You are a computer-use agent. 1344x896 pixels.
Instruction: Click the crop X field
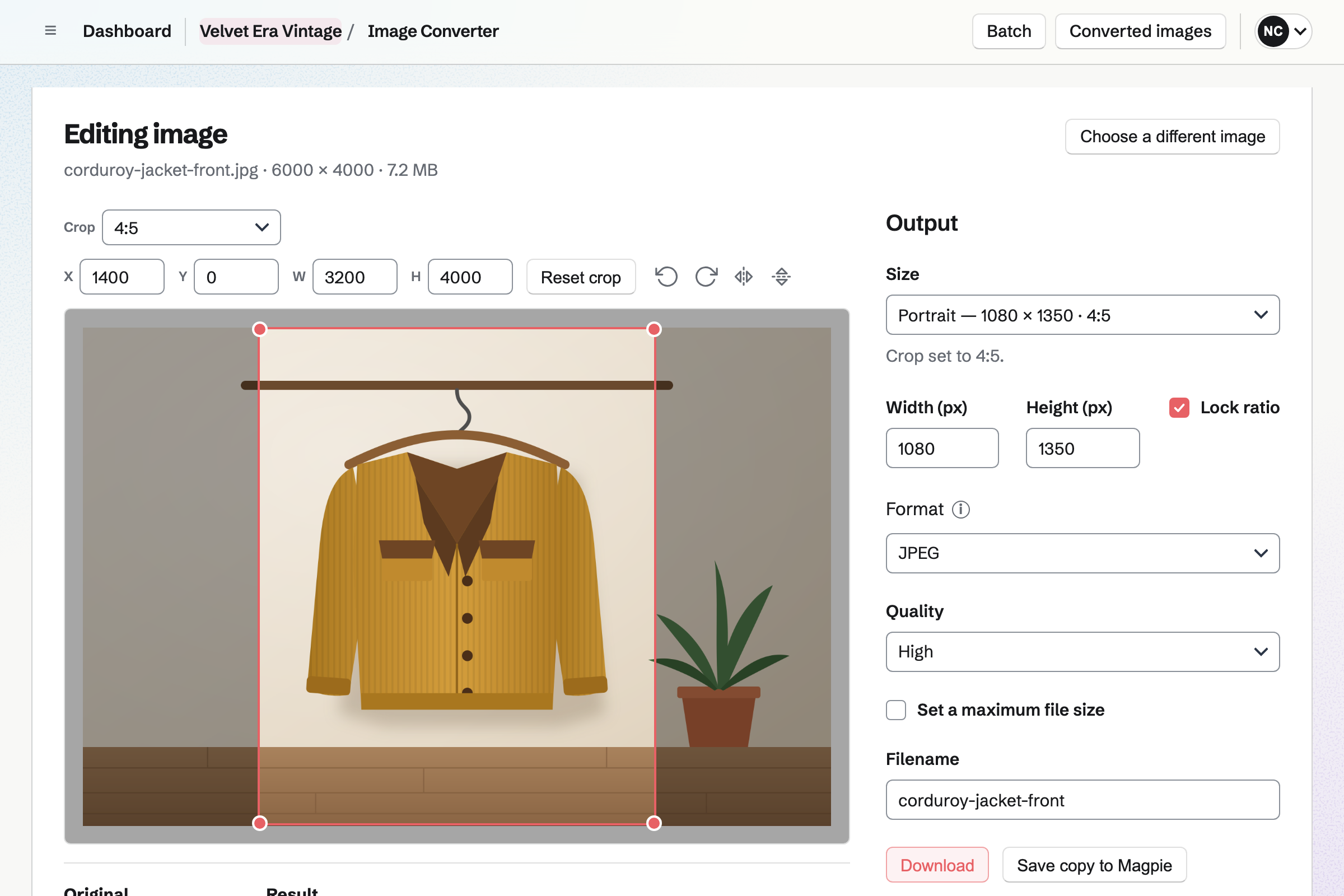coord(122,277)
